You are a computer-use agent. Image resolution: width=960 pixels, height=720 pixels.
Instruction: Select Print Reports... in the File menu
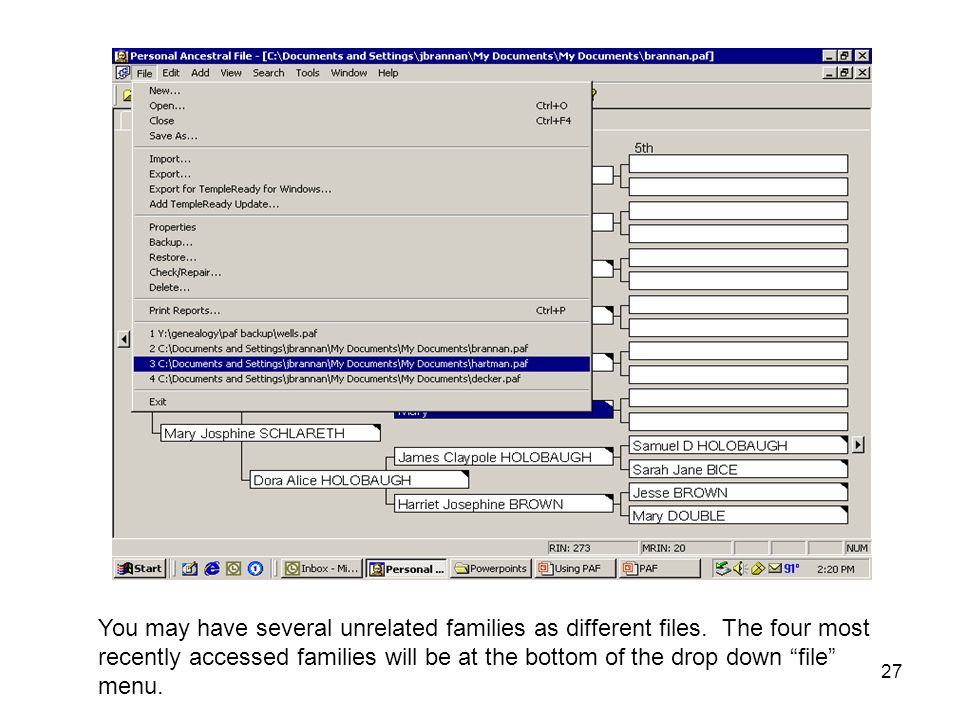(362, 311)
